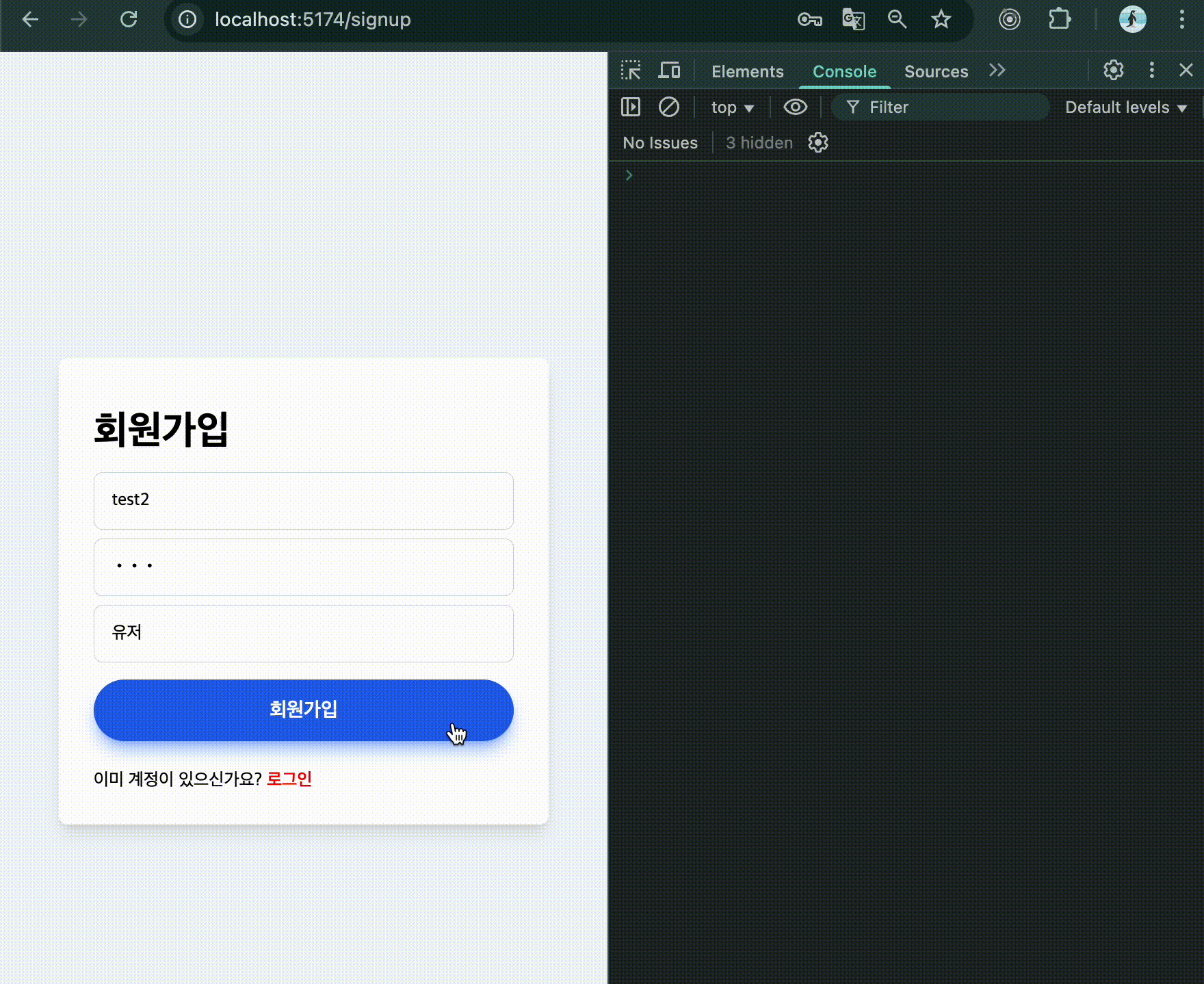Click the console prompt line
Image resolution: width=1204 pixels, height=984 pixels.
pos(906,175)
